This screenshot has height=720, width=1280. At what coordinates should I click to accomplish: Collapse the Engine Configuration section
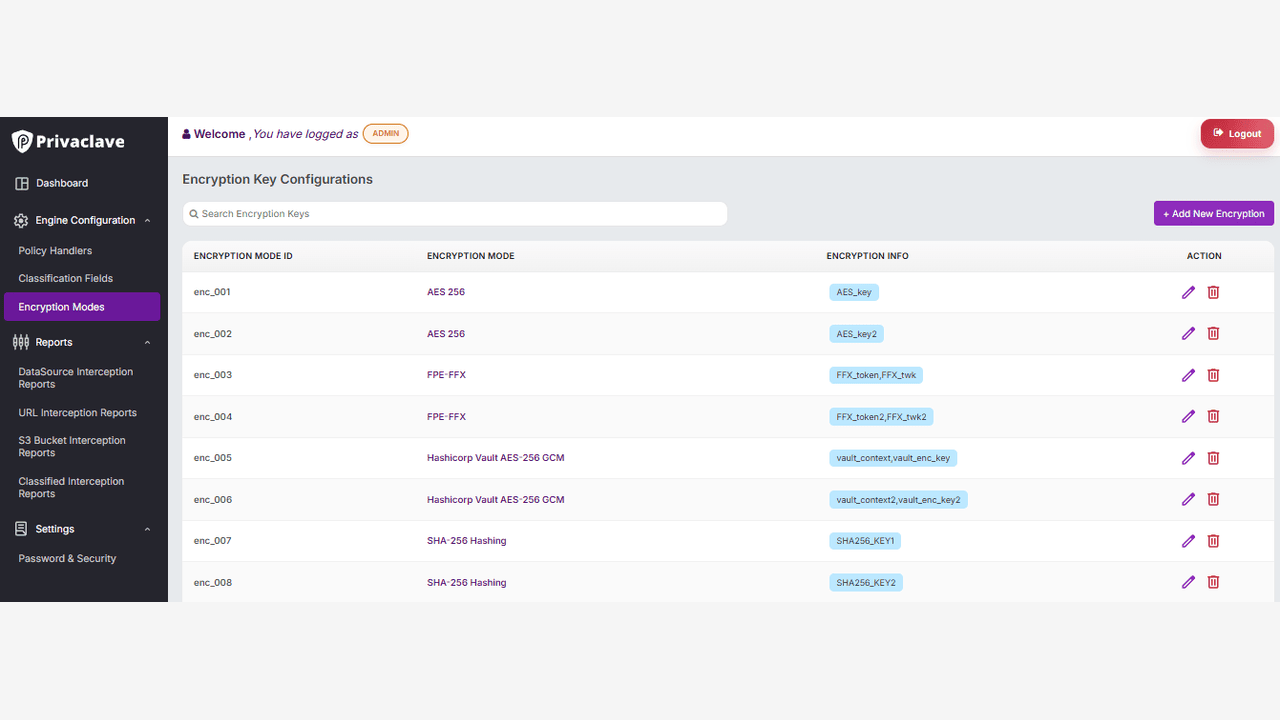coord(148,220)
